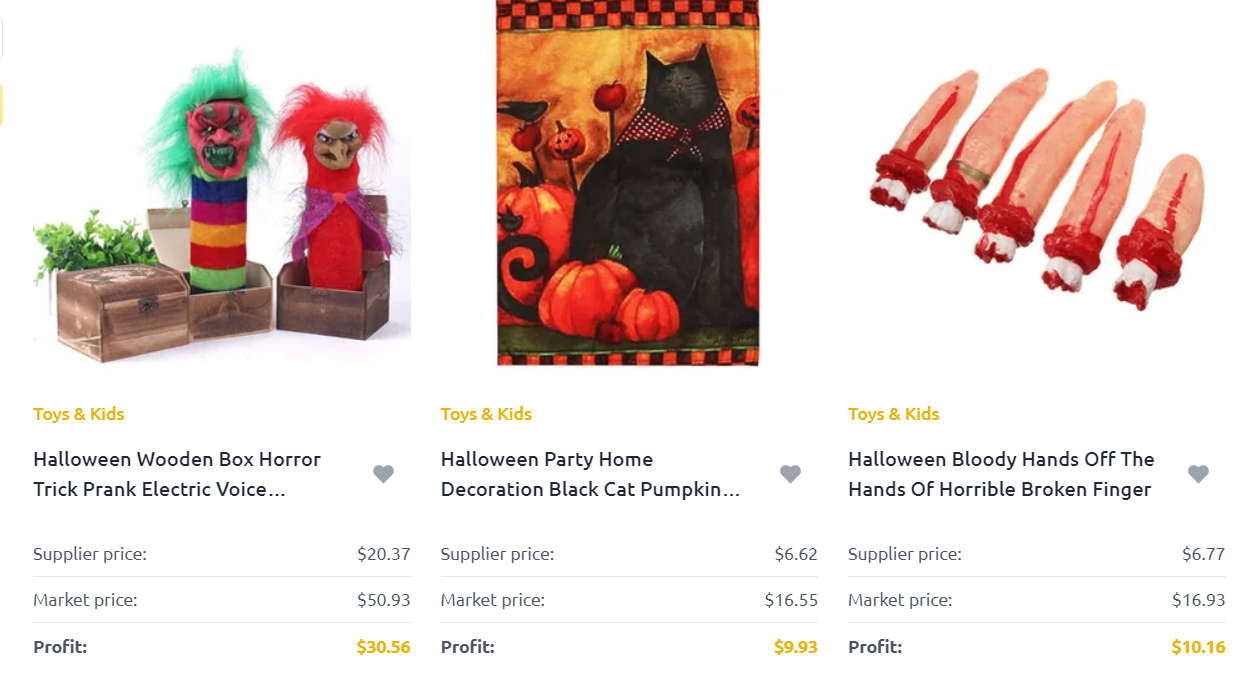Image resolution: width=1235 pixels, height=683 pixels.
Task: Select the $9.93 profit amount
Action: pyautogui.click(x=796, y=647)
